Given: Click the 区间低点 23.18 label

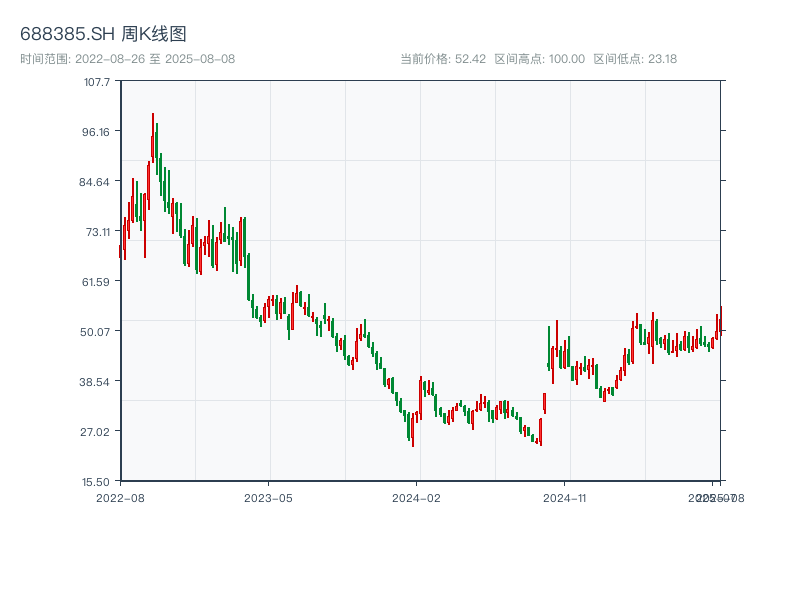Looking at the screenshot, I should click(x=635, y=58).
